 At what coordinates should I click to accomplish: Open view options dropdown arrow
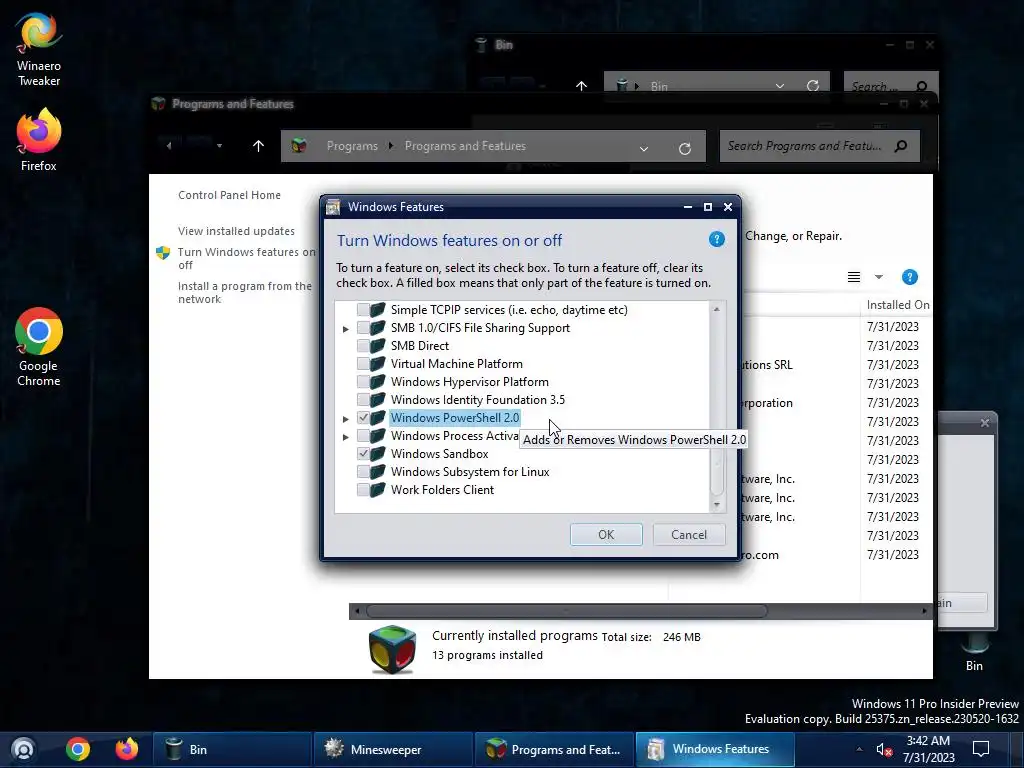coord(879,277)
